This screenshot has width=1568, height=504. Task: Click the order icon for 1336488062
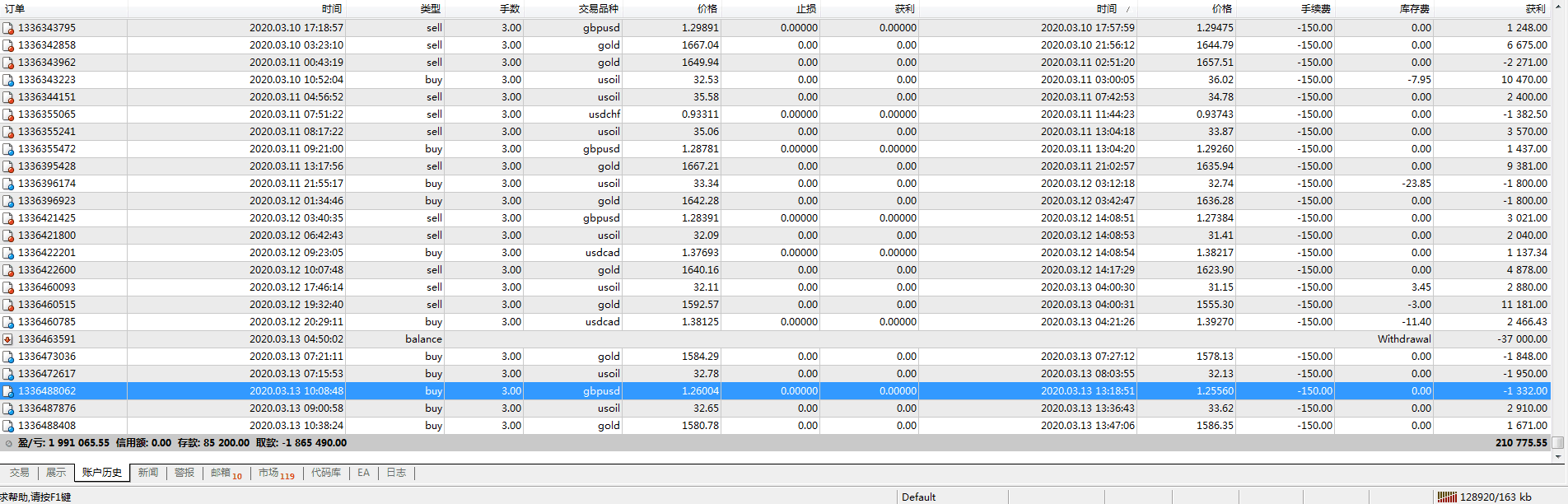(8, 391)
